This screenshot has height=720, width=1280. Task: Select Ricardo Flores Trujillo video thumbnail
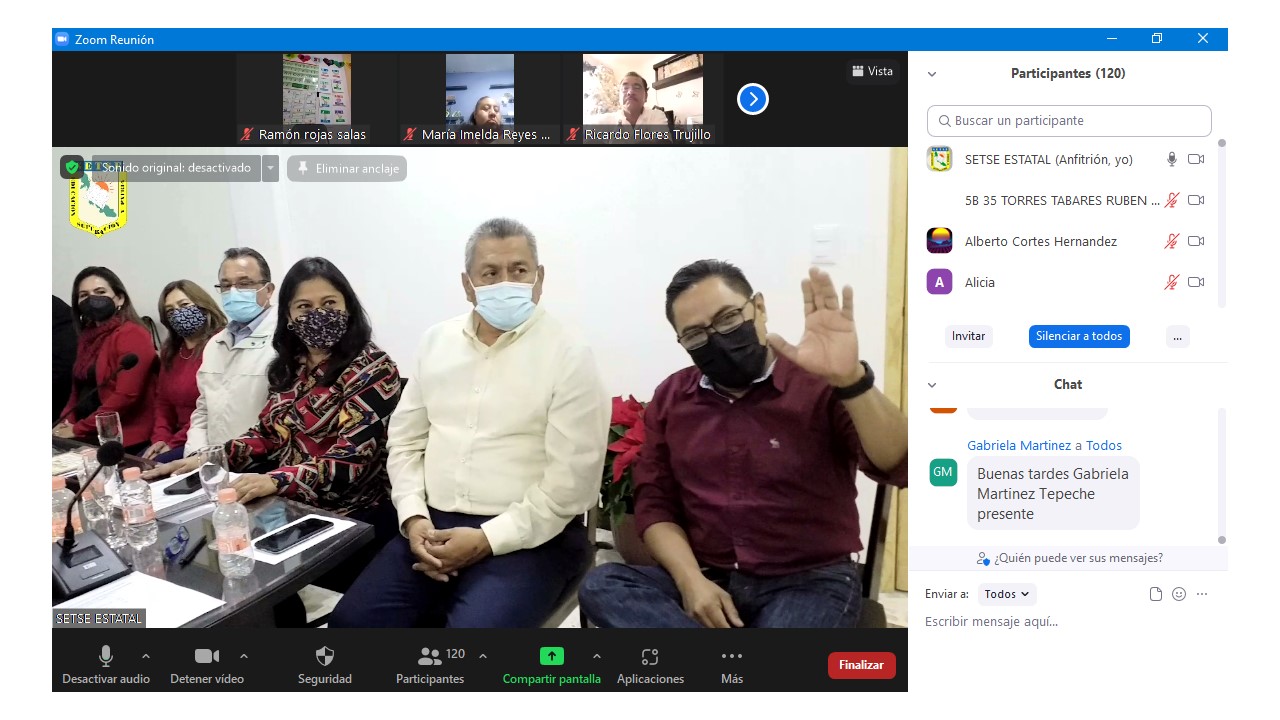point(643,98)
